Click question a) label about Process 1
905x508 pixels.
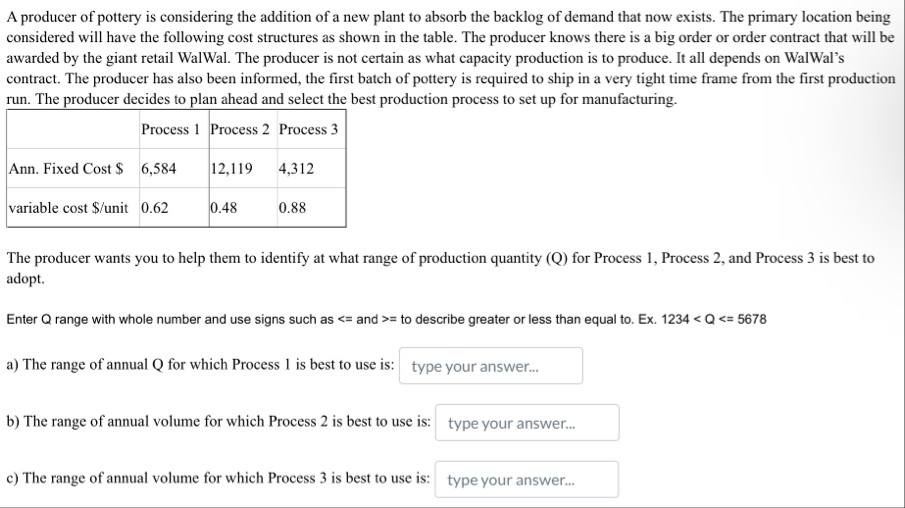pos(200,365)
